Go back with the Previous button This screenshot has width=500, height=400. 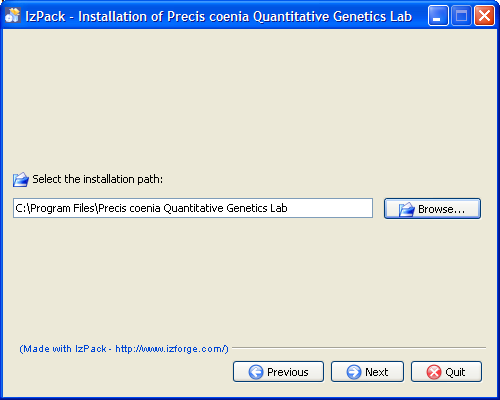(278, 372)
